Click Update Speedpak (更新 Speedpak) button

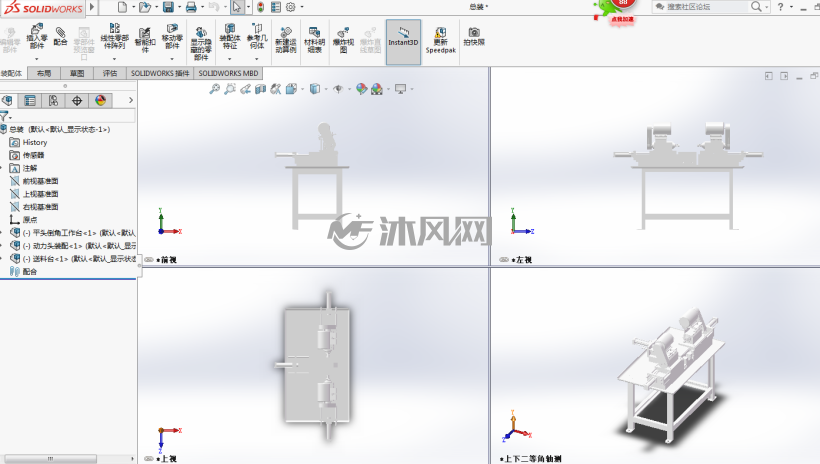point(440,40)
